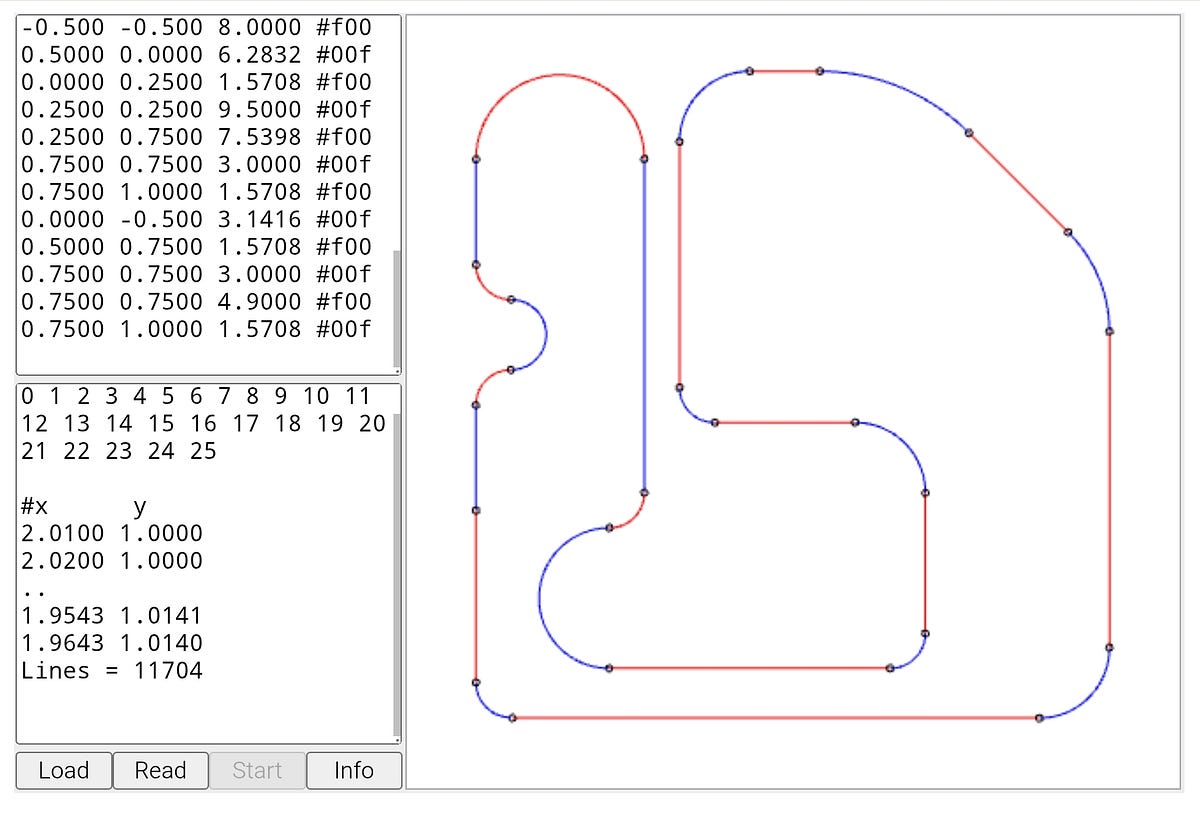
Task: Click the Info button
Action: click(x=354, y=770)
